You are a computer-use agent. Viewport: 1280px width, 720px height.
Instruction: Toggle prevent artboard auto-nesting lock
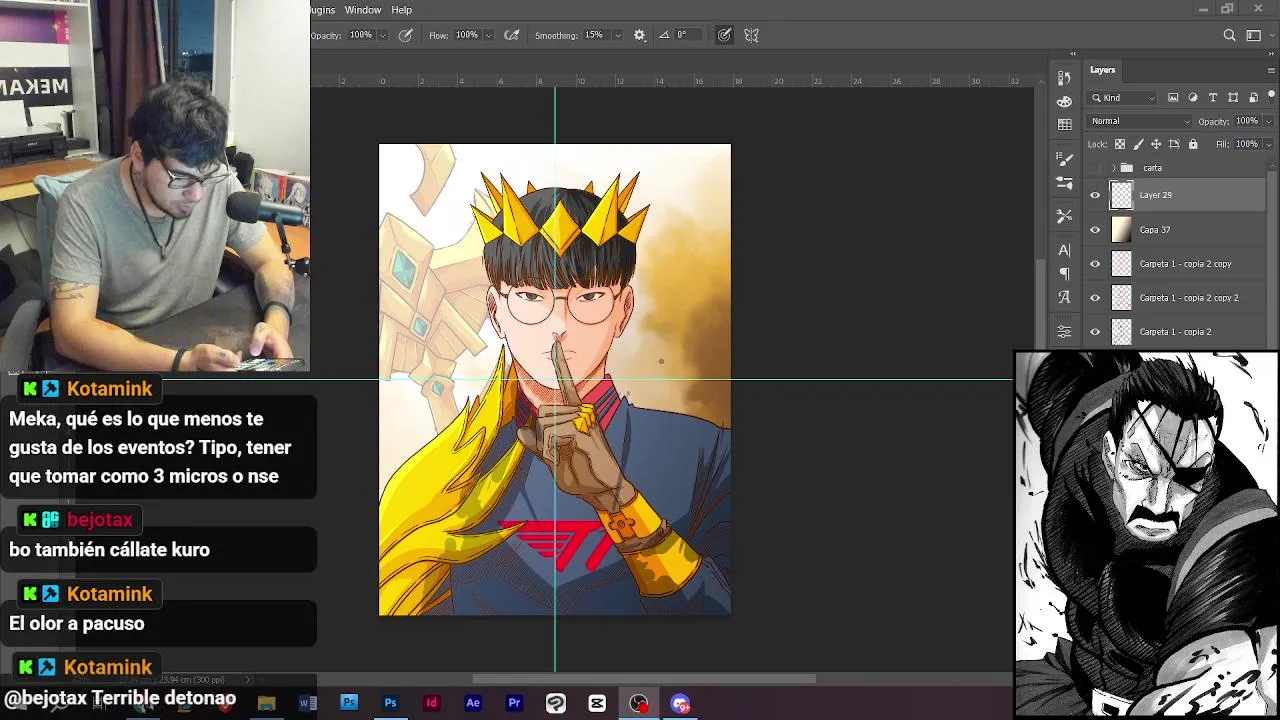coord(1174,144)
